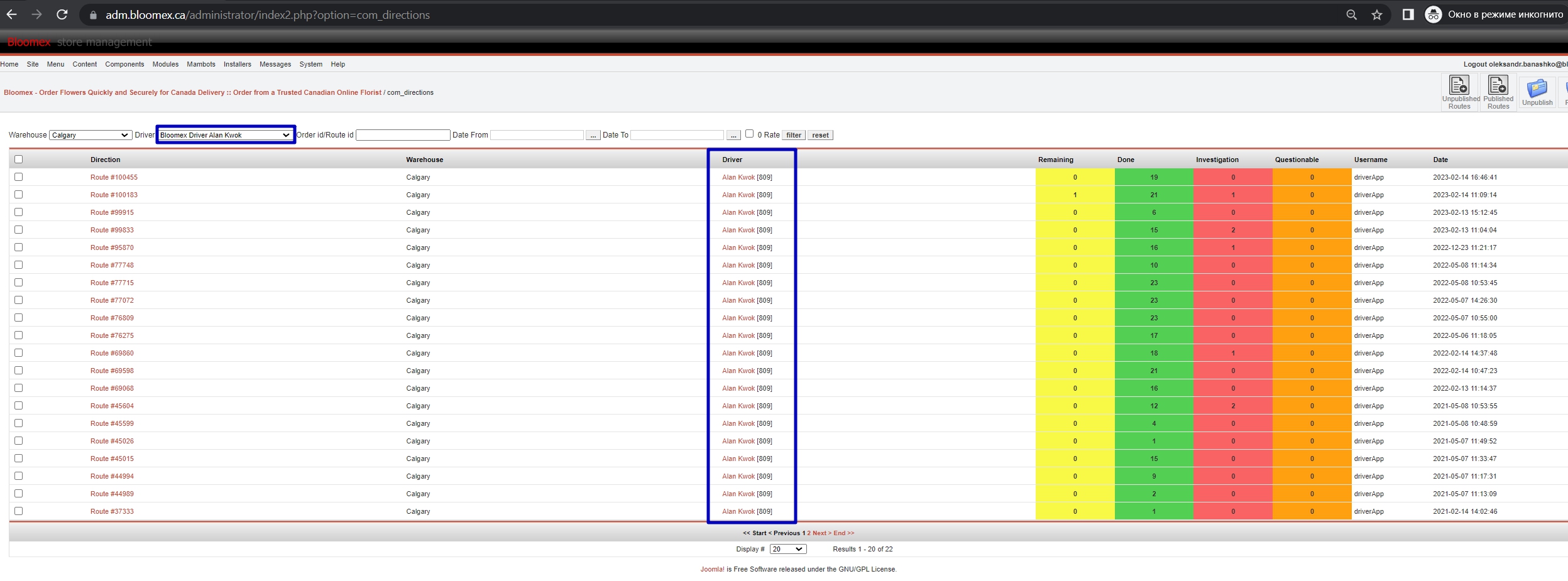Open the Modules menu
Image resolution: width=1568 pixels, height=581 pixels.
coord(165,64)
